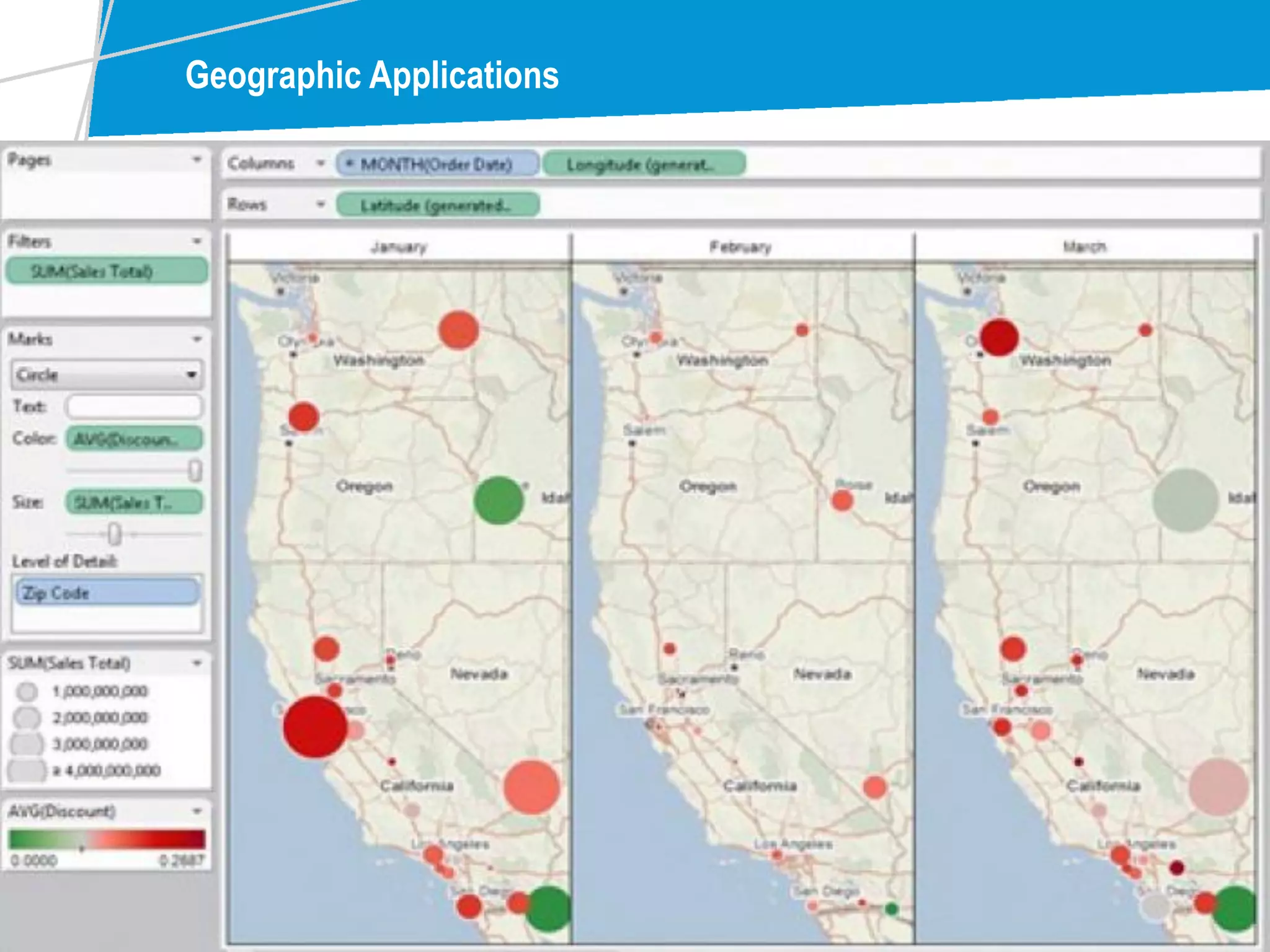This screenshot has width=1270, height=952.
Task: Click red Boise circle in February map
Action: [842, 500]
